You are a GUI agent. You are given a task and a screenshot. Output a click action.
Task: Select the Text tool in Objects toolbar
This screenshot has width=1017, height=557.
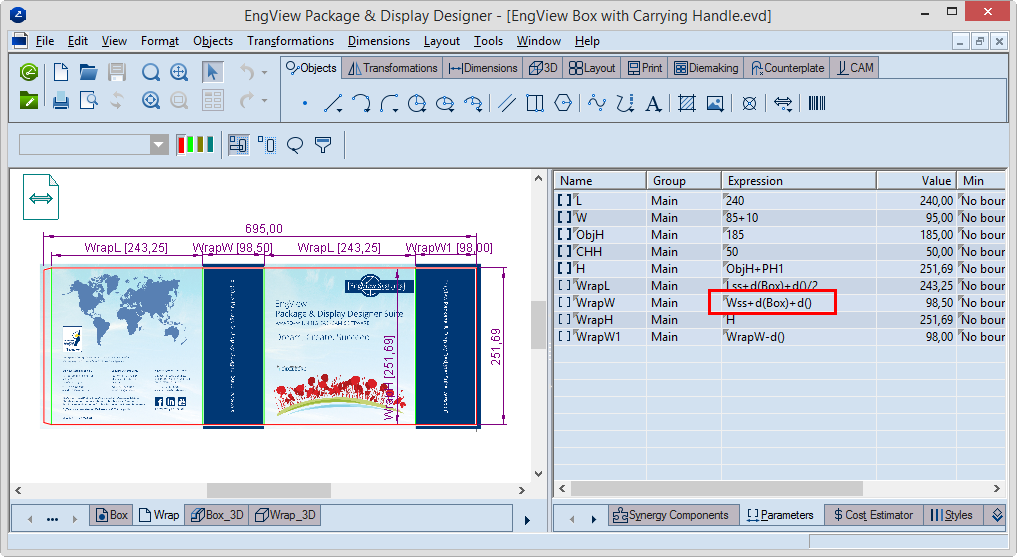[x=654, y=103]
